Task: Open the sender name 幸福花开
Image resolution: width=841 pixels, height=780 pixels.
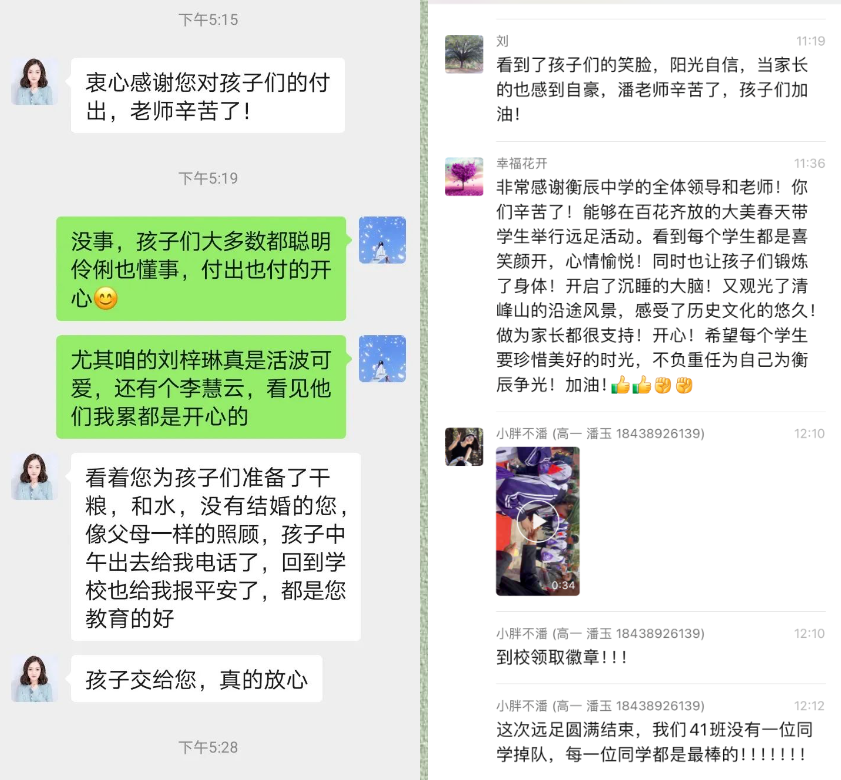Action: [x=521, y=163]
